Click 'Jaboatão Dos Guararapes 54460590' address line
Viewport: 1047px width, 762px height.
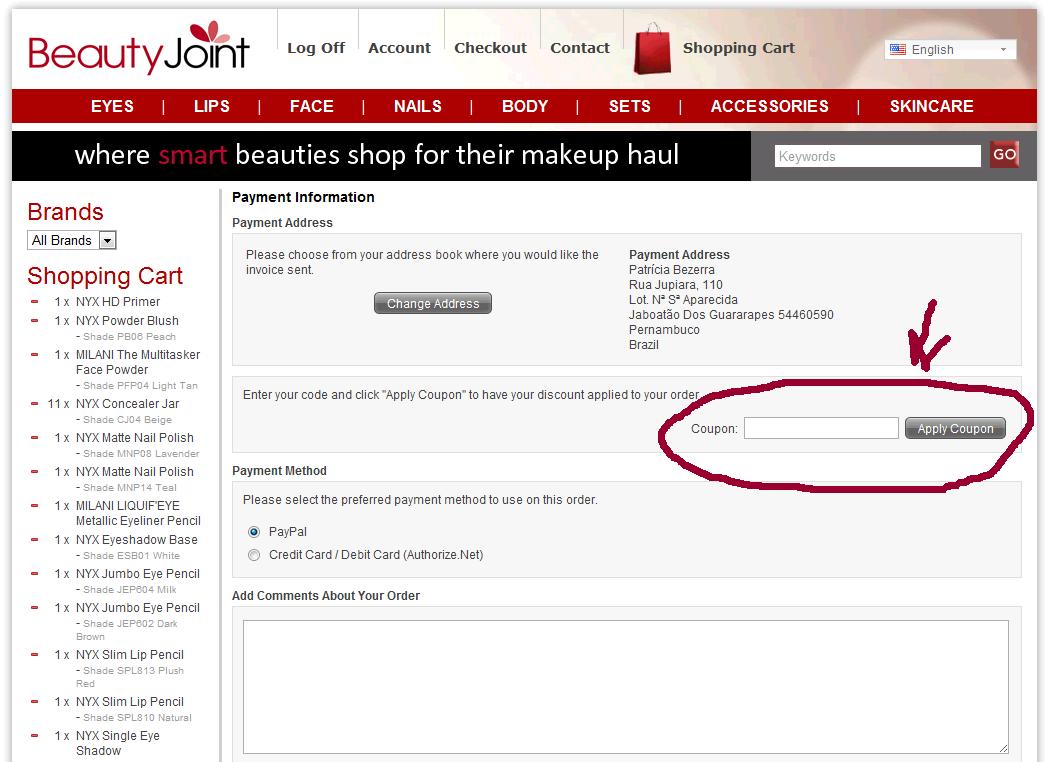tap(731, 315)
